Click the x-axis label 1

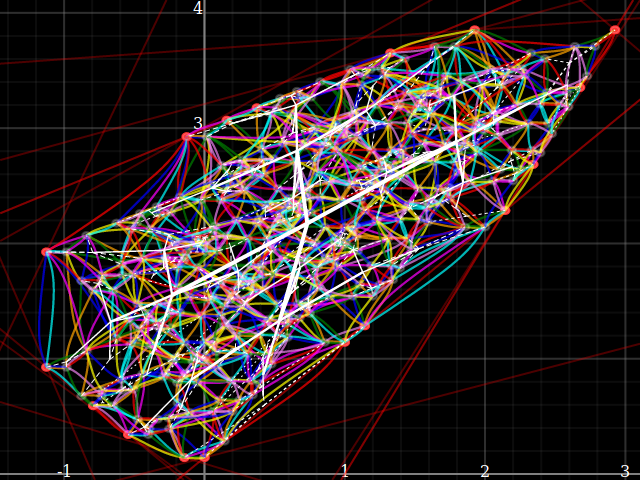pyautogui.click(x=345, y=471)
